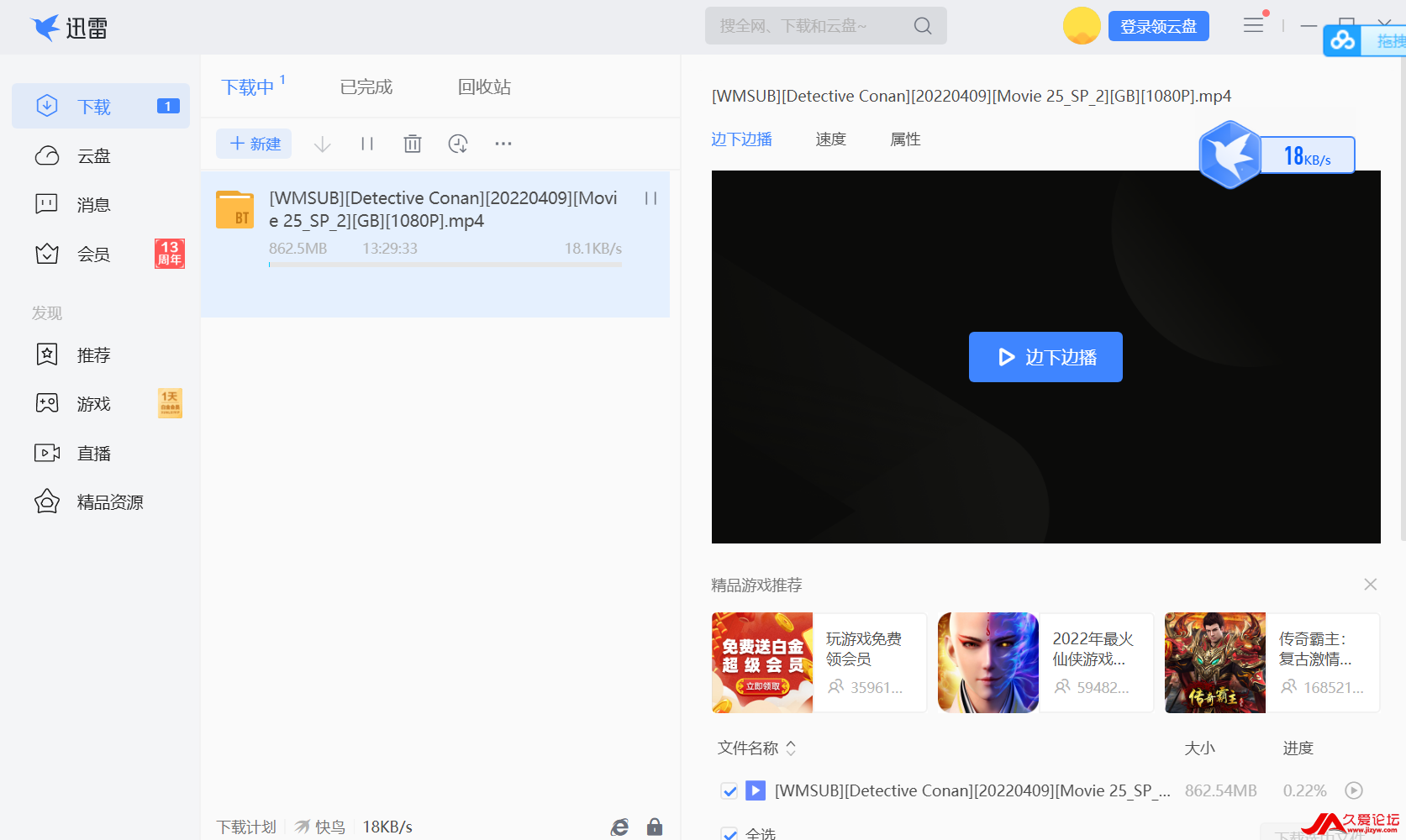Image resolution: width=1406 pixels, height=840 pixels.
Task: Click the search input field
Action: pos(826,26)
